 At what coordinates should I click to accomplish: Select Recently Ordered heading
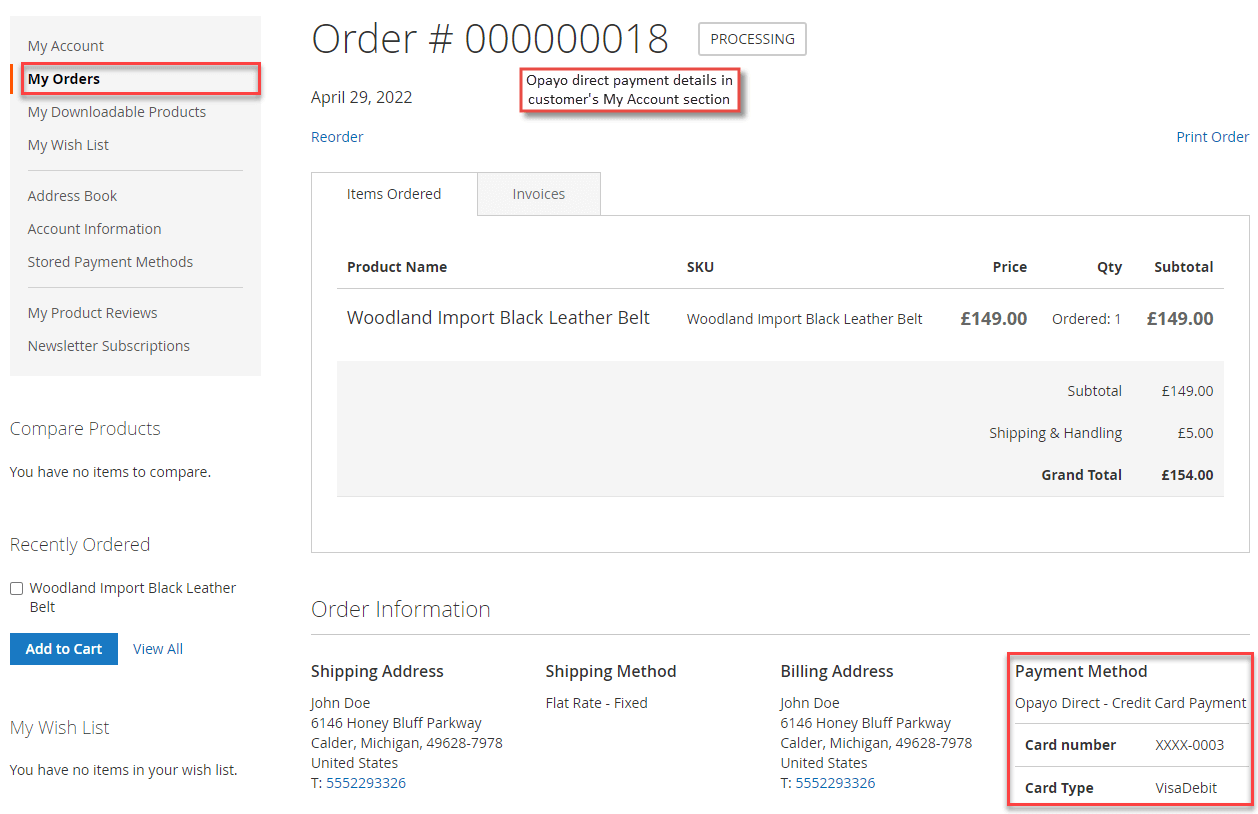[80, 545]
